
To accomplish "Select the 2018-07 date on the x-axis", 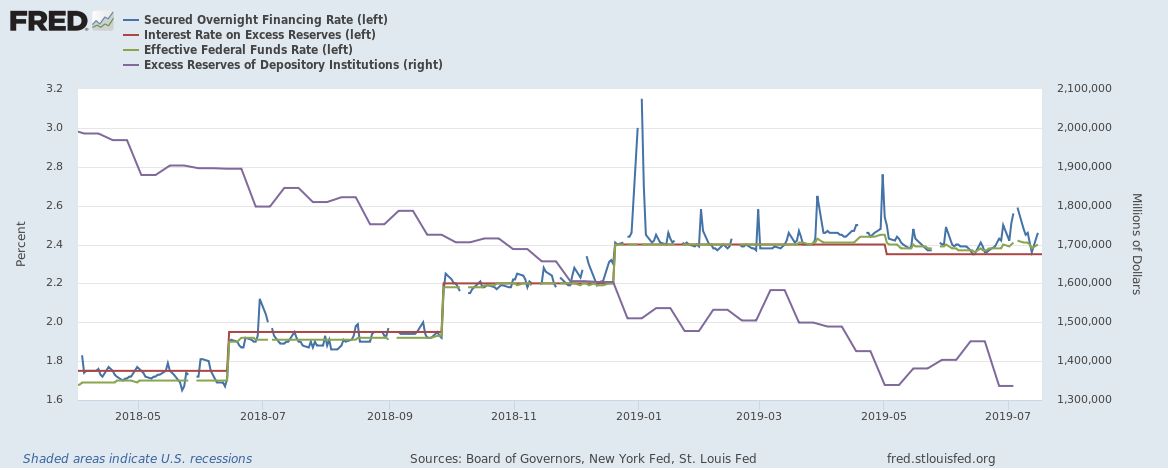I will 262,414.
